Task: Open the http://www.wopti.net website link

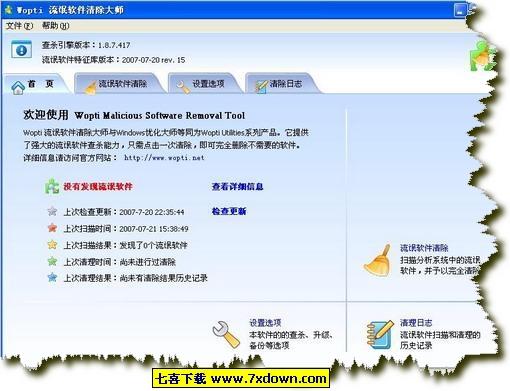Action: click(x=164, y=158)
